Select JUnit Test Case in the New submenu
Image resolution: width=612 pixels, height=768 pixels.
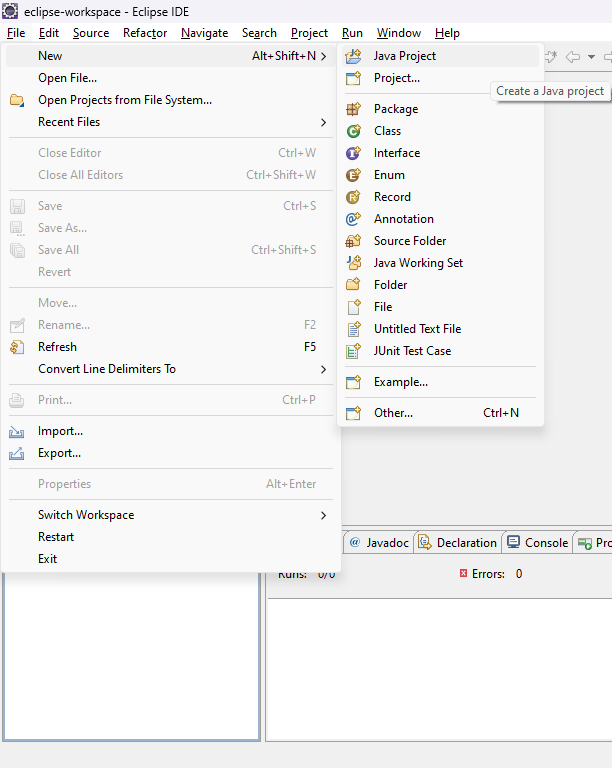point(441,351)
